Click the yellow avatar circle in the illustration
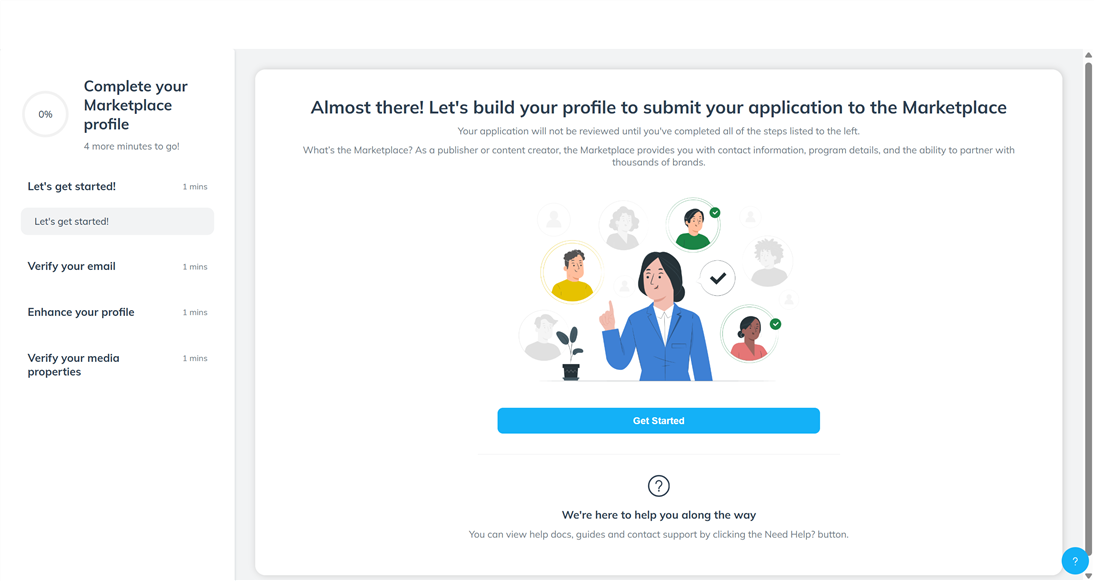Image resolution: width=1094 pixels, height=581 pixels. [x=572, y=272]
